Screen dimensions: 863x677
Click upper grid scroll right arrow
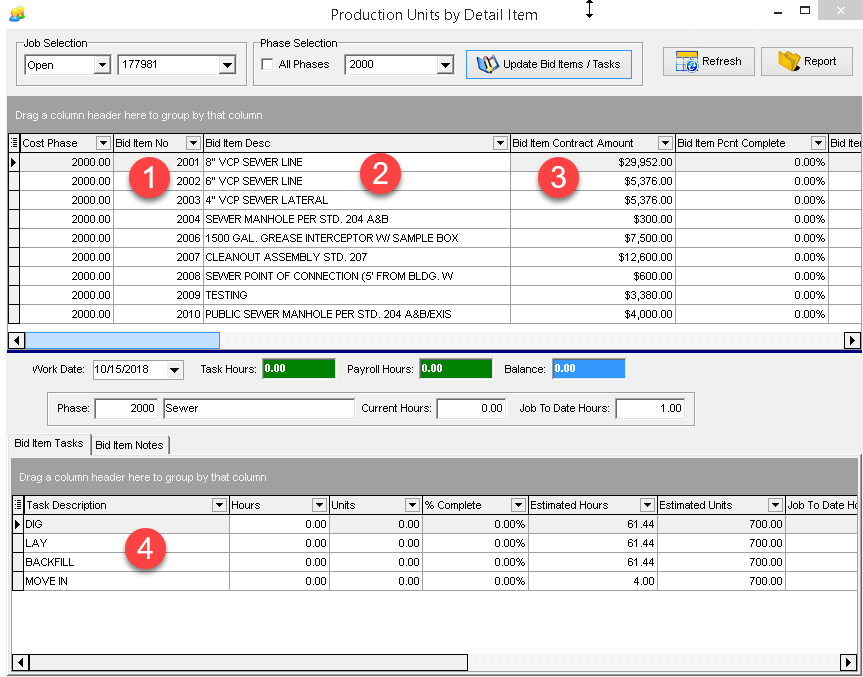852,341
